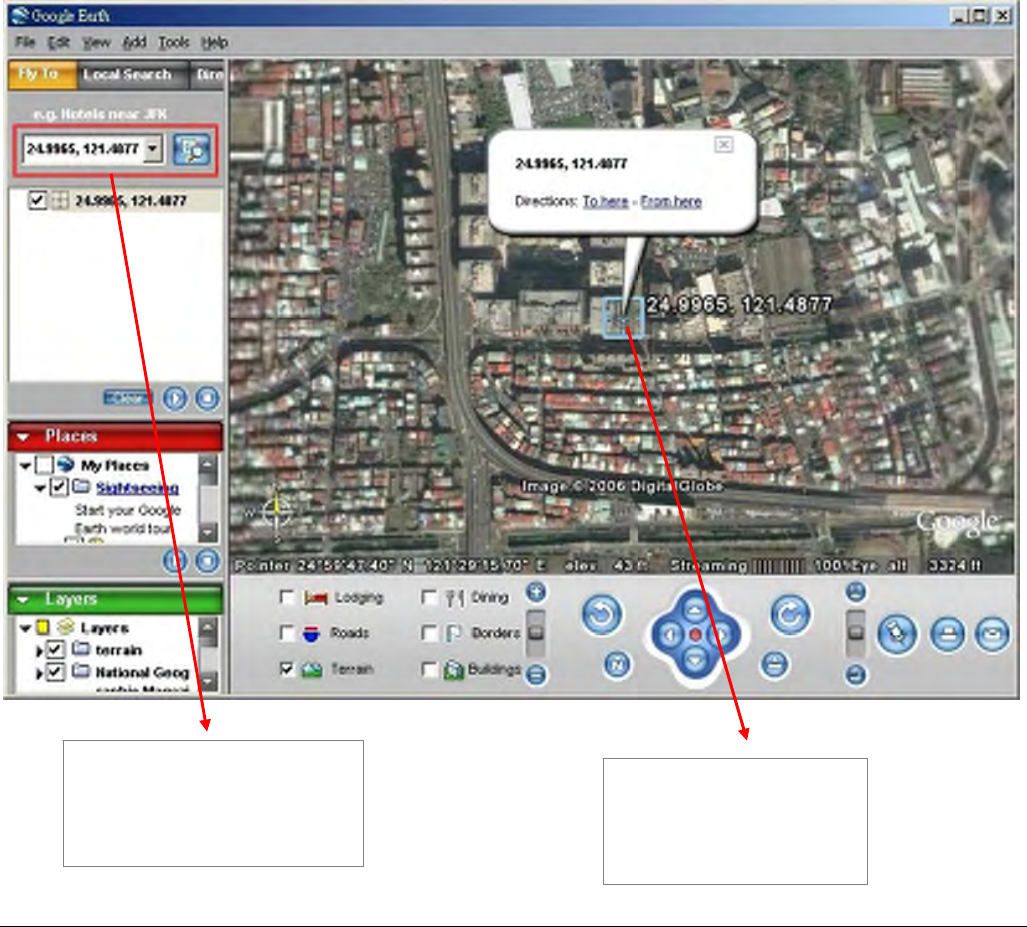
Task: Uncheck the National Geog layer checkbox
Action: click(x=56, y=672)
